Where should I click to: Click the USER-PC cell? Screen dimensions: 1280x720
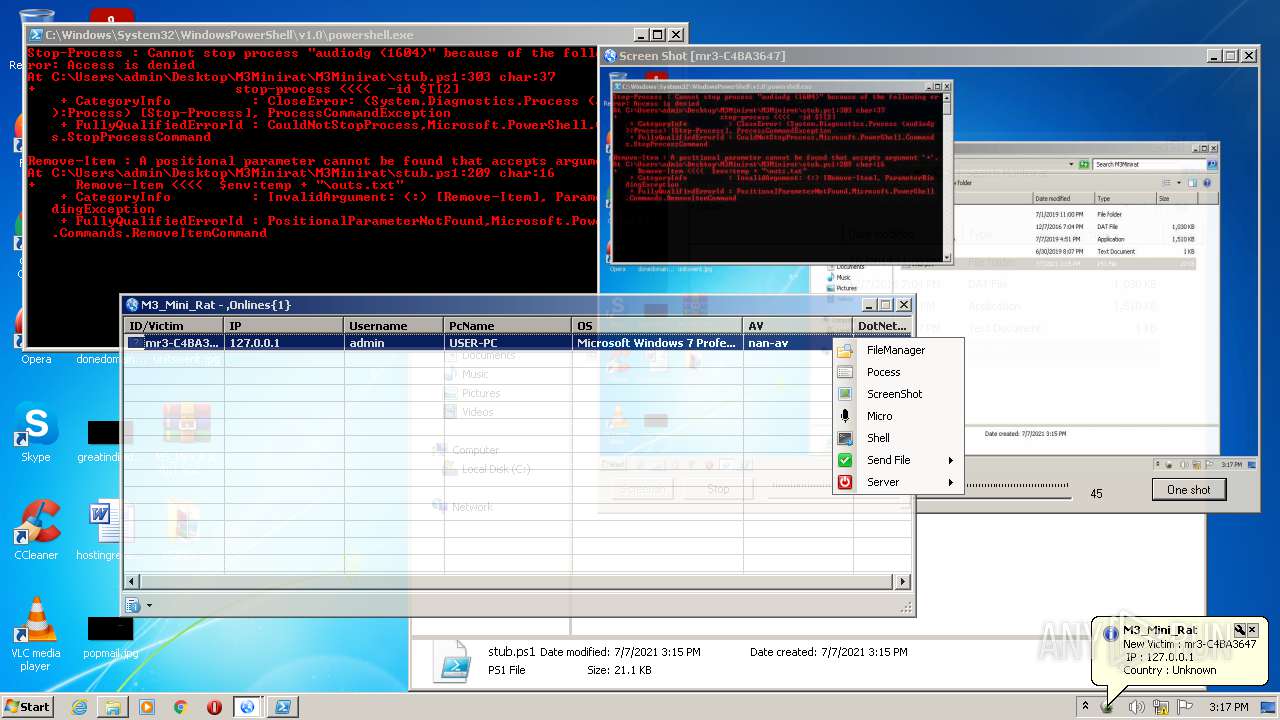[x=508, y=343]
